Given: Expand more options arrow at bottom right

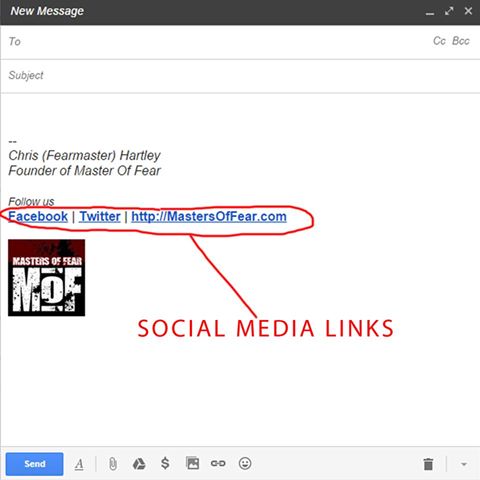Looking at the screenshot, I should click(x=464, y=464).
